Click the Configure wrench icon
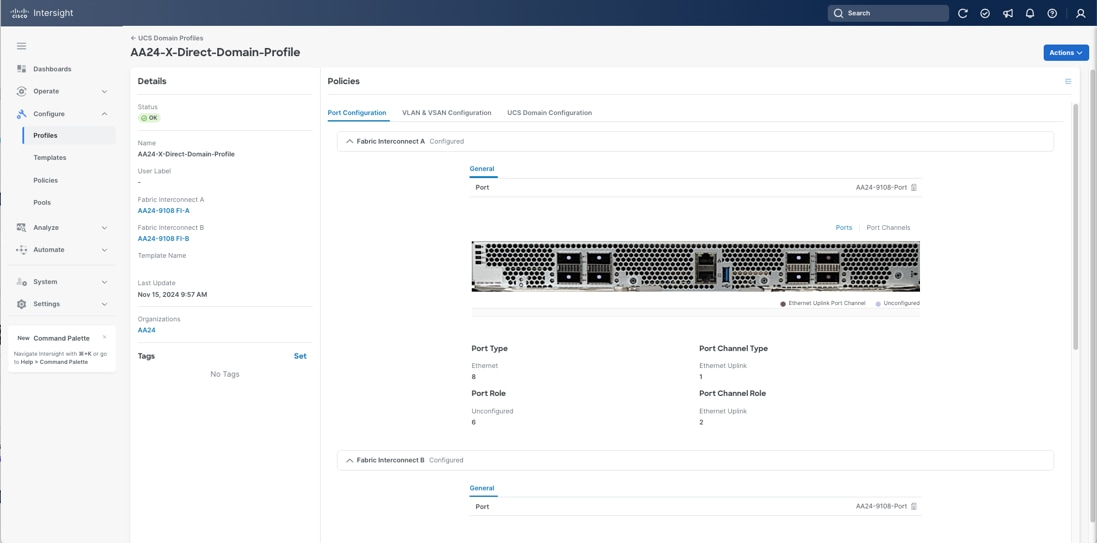This screenshot has height=543, width=1097. coord(21,113)
